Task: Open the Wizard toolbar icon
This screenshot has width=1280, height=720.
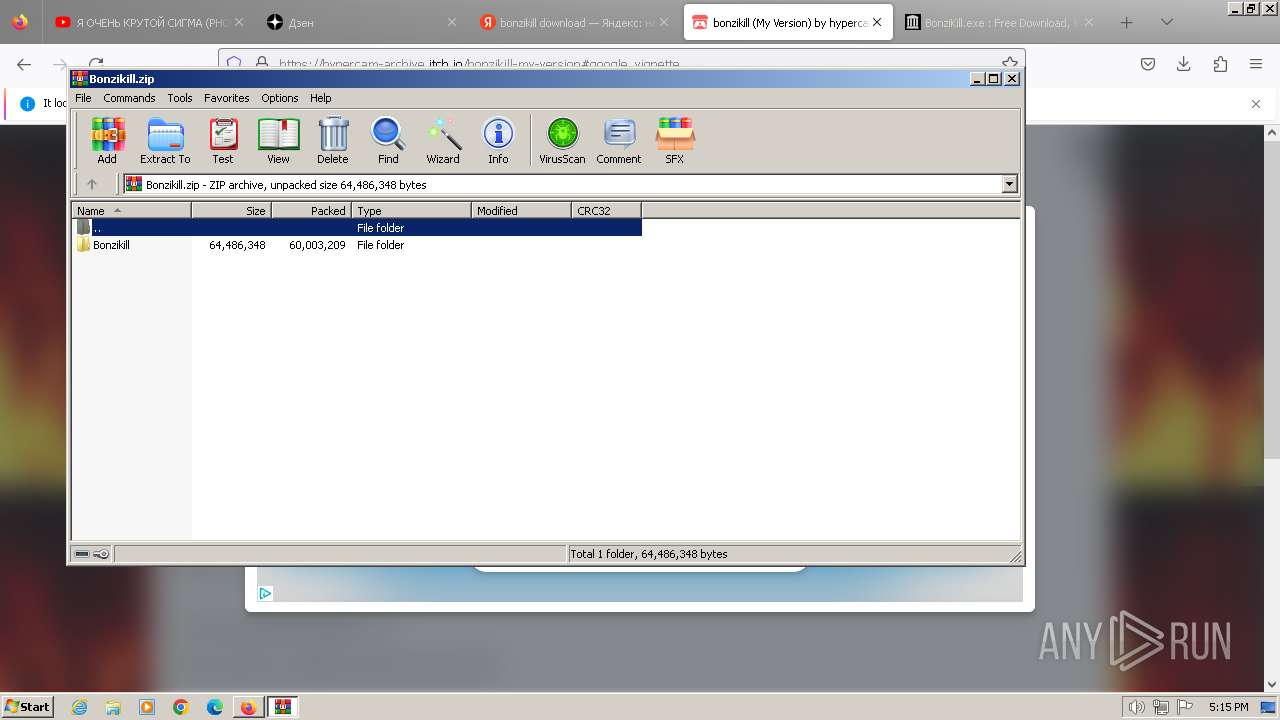Action: (x=443, y=140)
